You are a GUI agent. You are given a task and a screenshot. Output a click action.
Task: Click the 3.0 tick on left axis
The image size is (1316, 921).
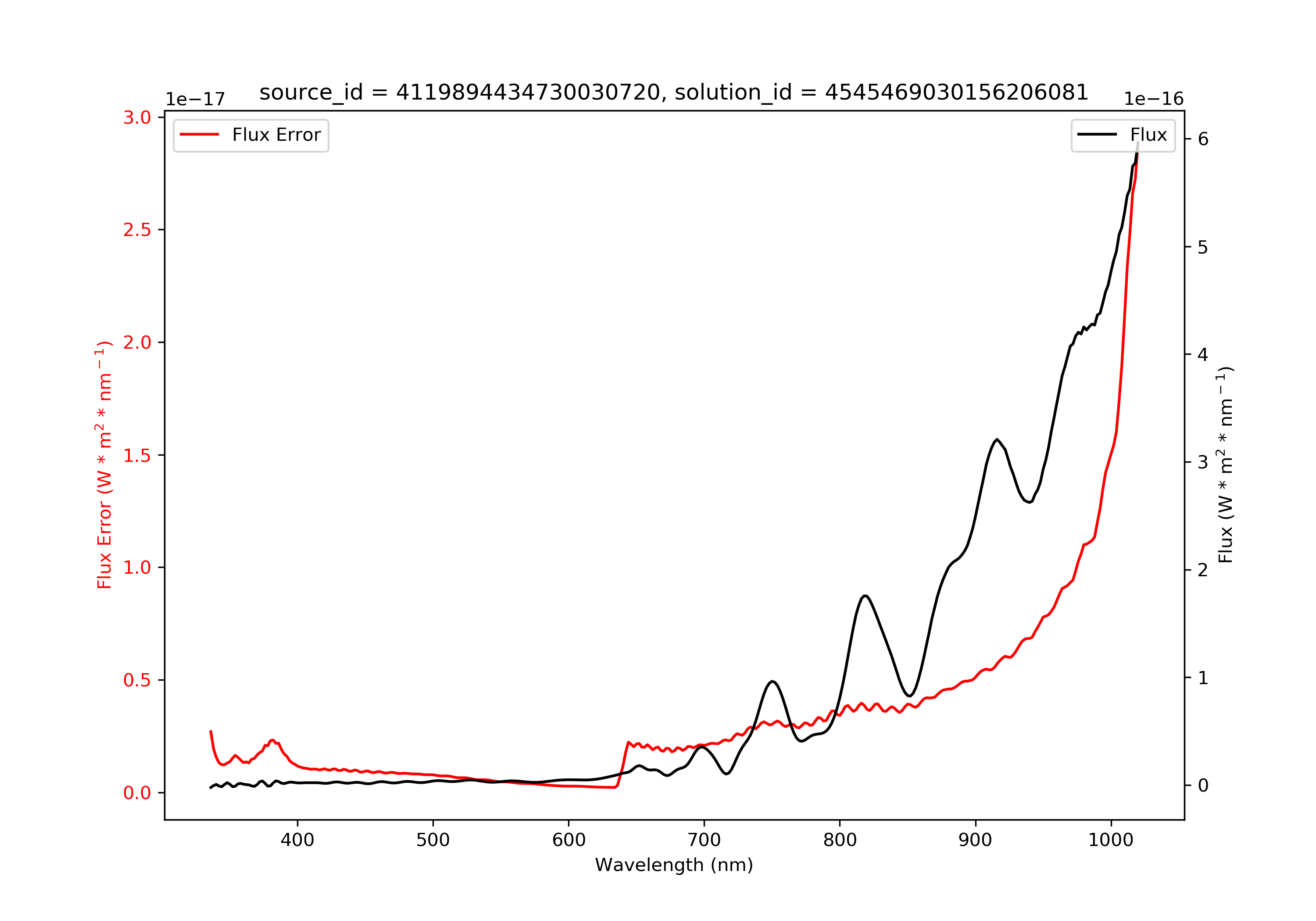coord(137,118)
